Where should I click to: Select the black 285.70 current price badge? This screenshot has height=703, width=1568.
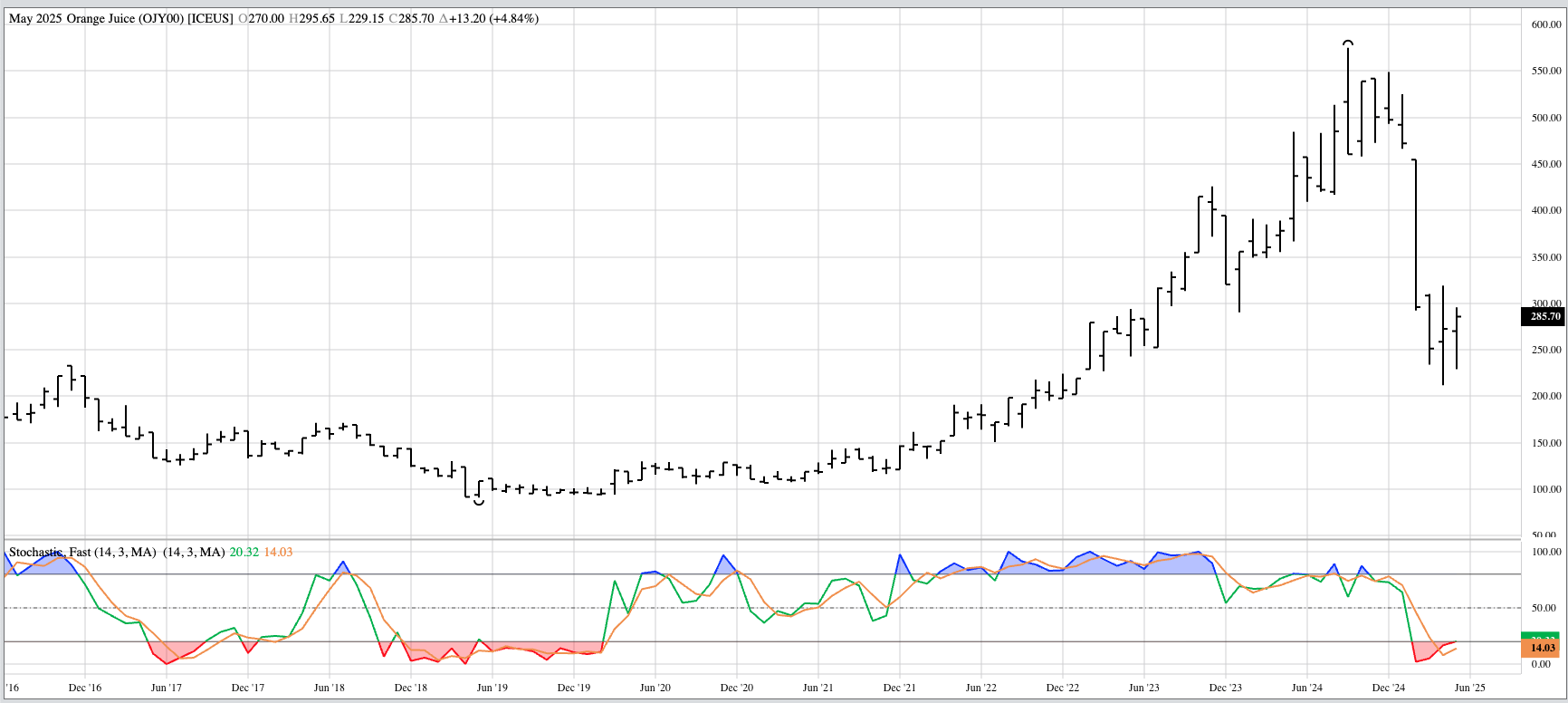[1543, 317]
